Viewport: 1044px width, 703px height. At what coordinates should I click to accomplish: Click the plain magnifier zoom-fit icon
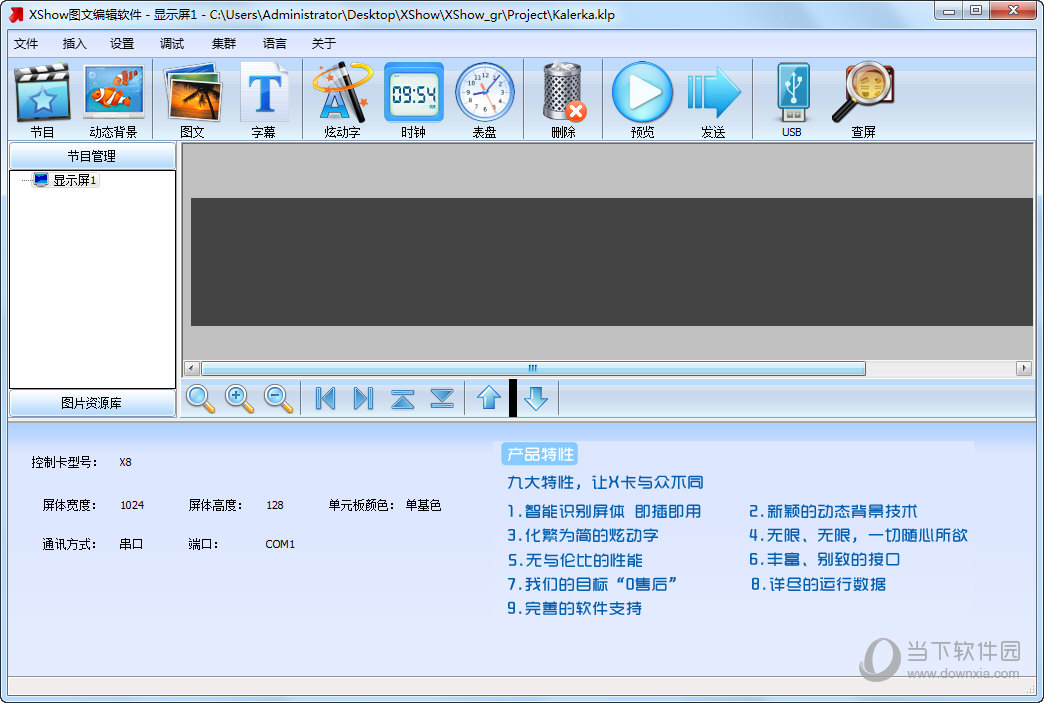[x=200, y=398]
